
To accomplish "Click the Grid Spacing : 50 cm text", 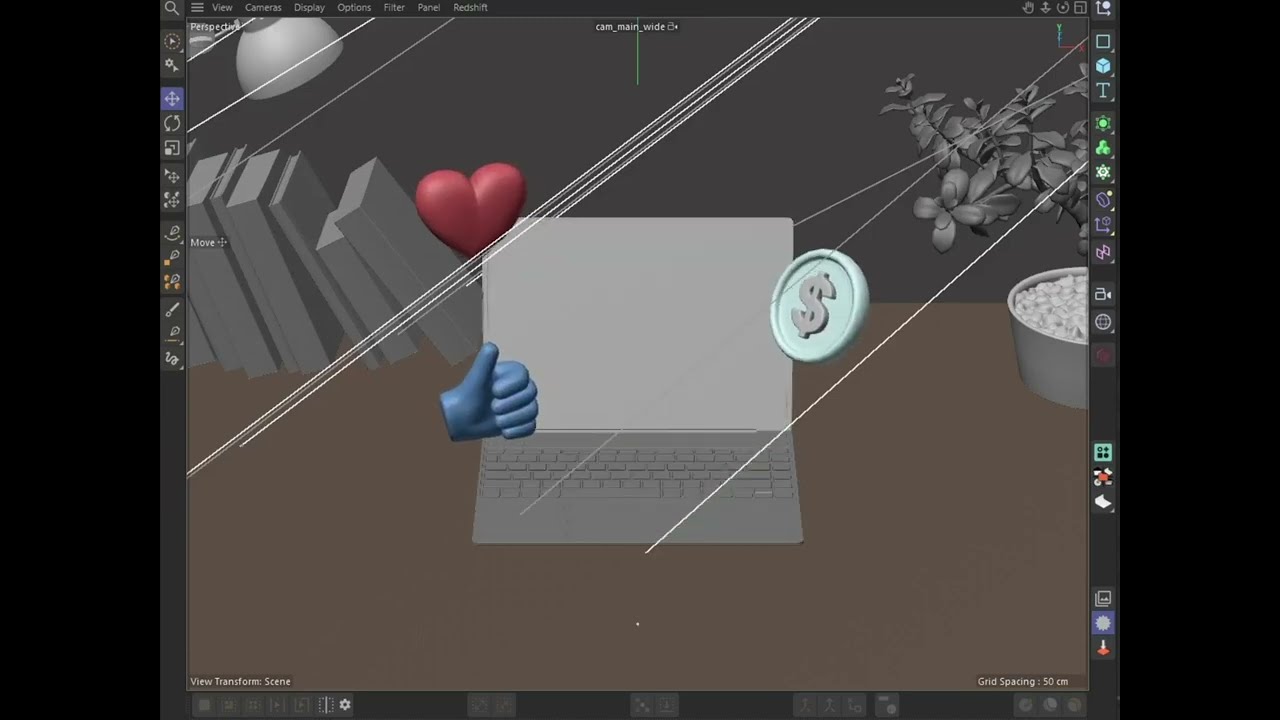I will coord(1023,681).
